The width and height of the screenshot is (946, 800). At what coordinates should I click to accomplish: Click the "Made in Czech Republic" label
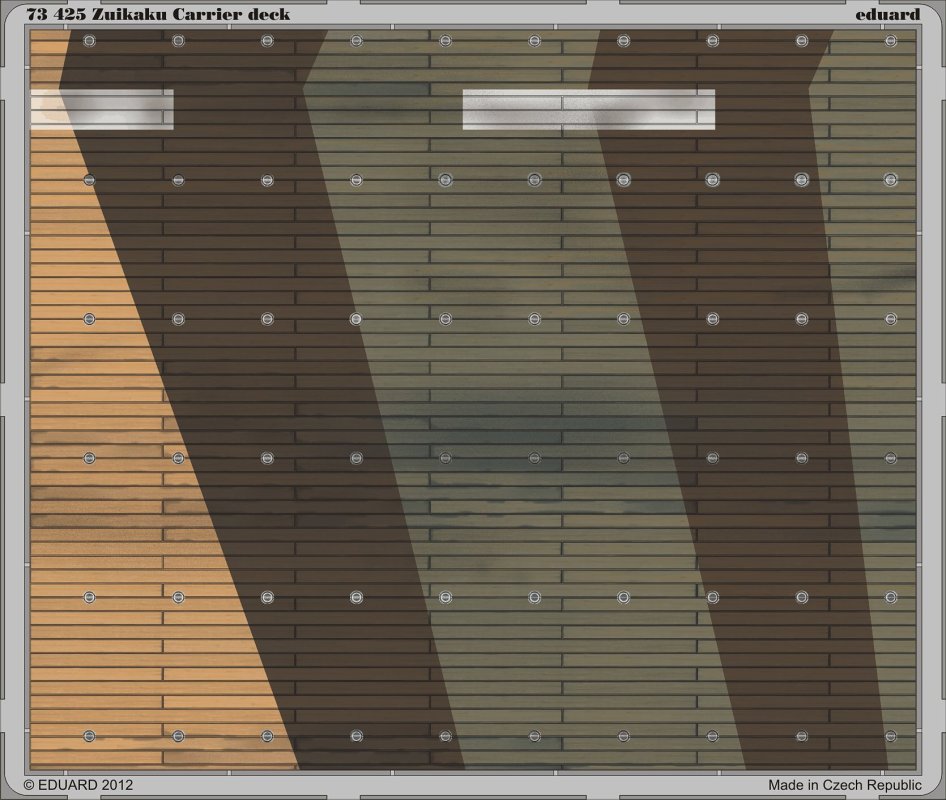(845, 786)
